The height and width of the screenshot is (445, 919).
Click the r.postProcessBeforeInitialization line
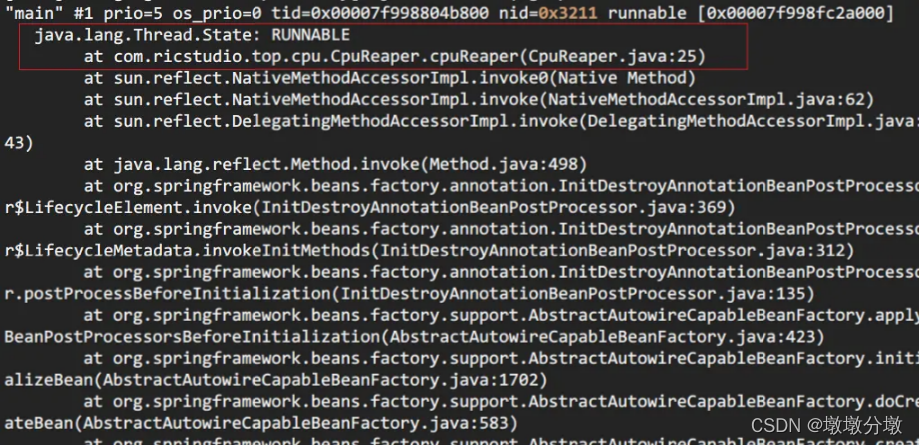(170, 293)
